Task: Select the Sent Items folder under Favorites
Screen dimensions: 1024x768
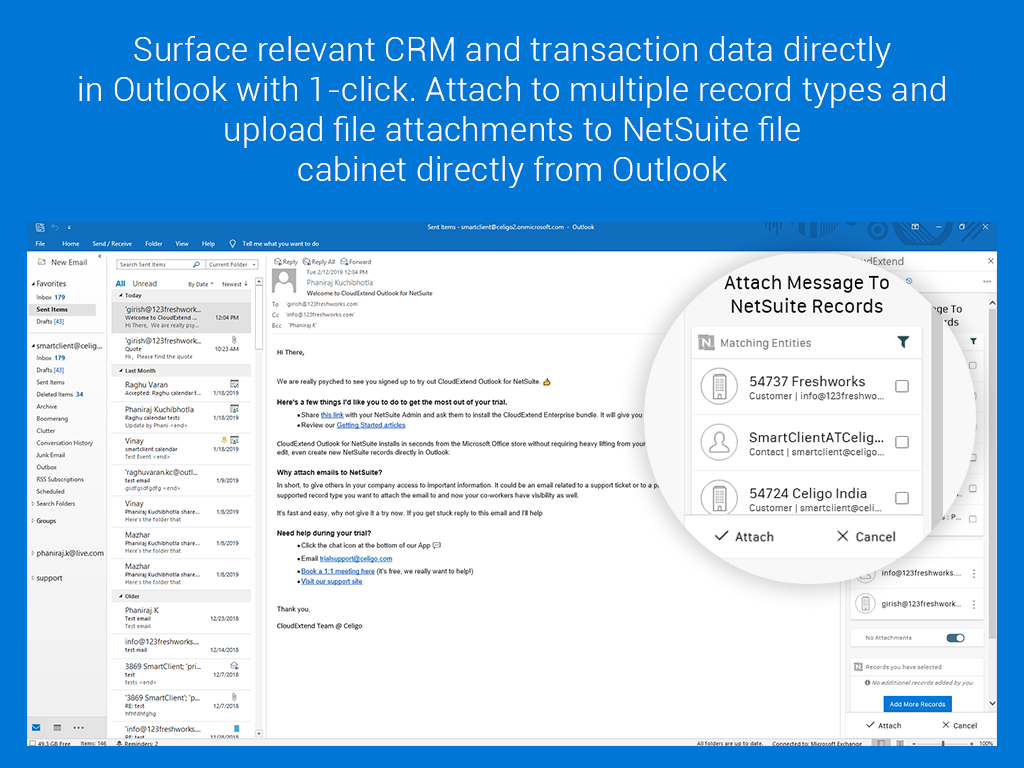Action: 63,310
